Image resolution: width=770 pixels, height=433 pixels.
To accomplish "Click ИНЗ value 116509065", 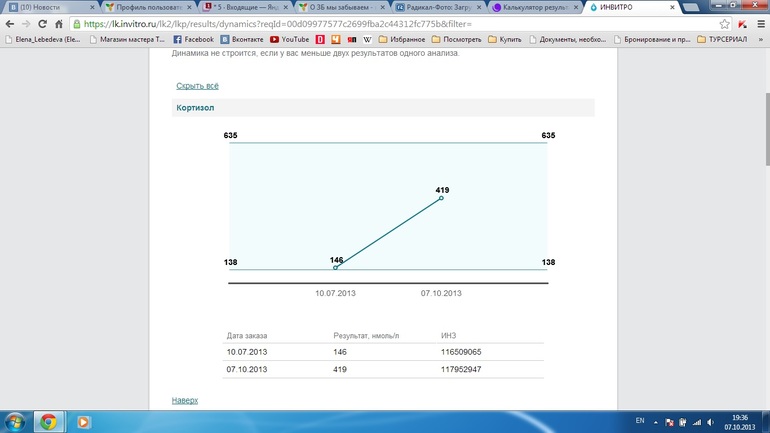I will click(461, 352).
